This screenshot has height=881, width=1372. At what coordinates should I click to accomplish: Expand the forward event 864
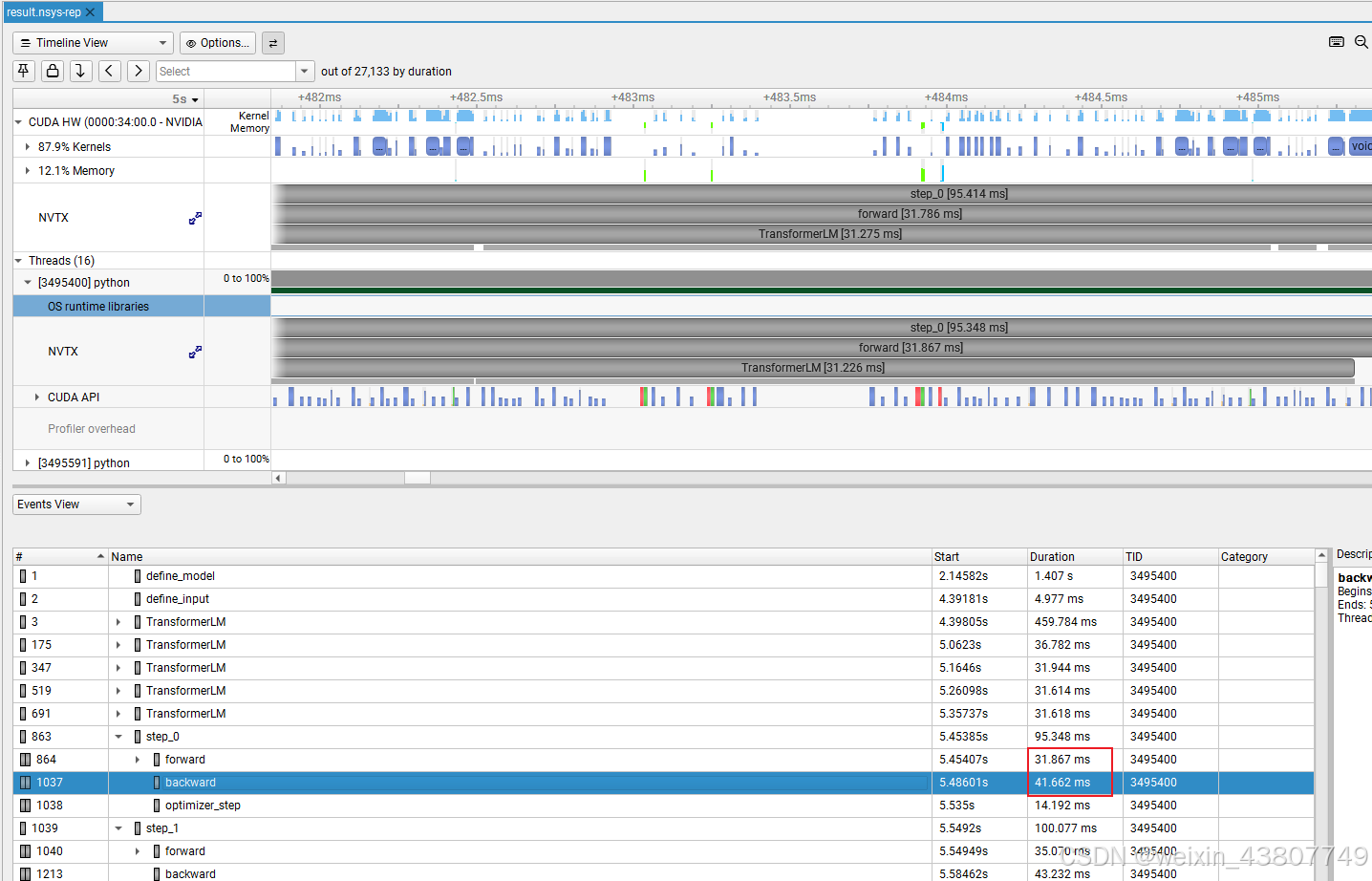138,760
